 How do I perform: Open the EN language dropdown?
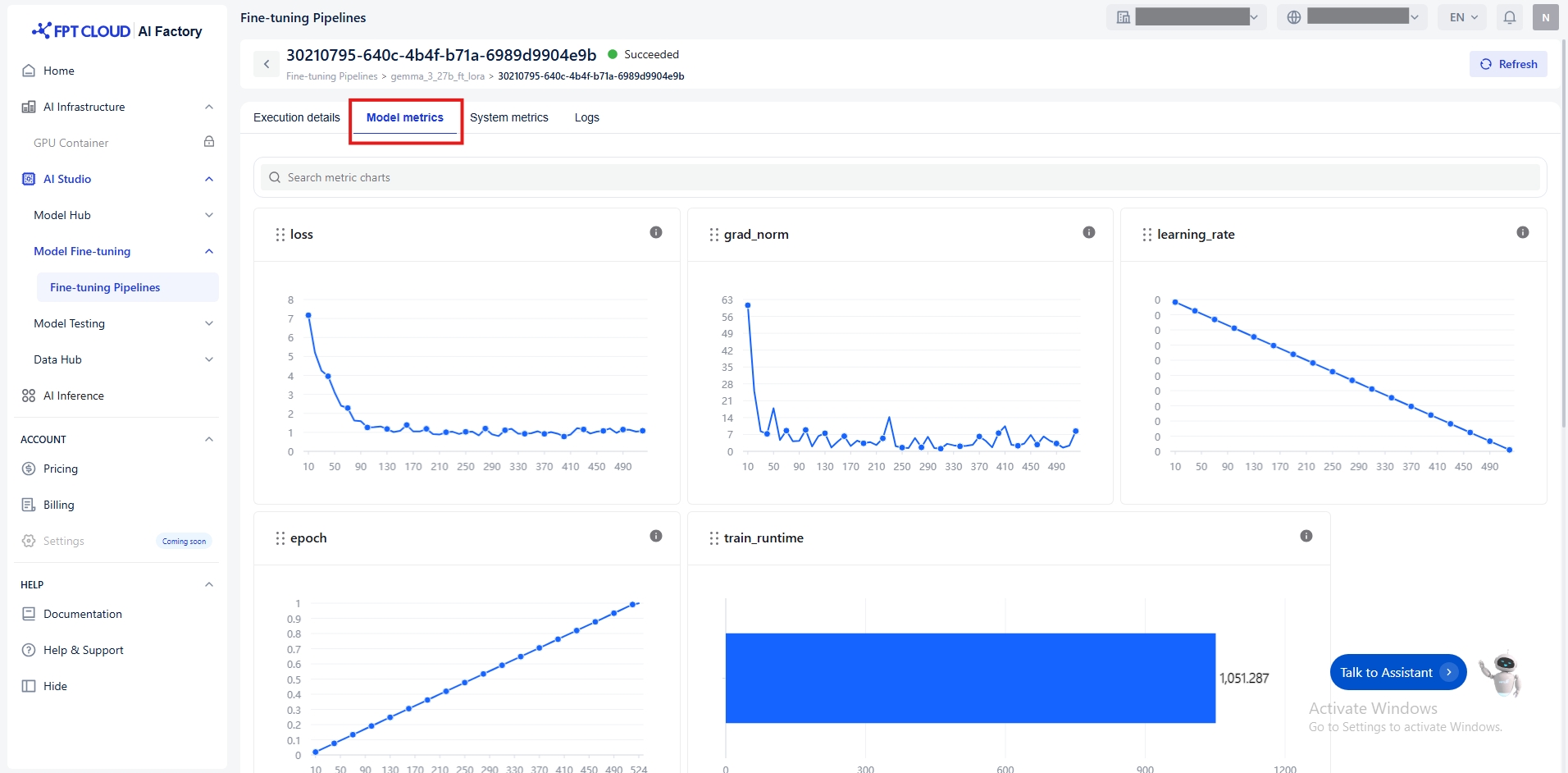click(1462, 17)
